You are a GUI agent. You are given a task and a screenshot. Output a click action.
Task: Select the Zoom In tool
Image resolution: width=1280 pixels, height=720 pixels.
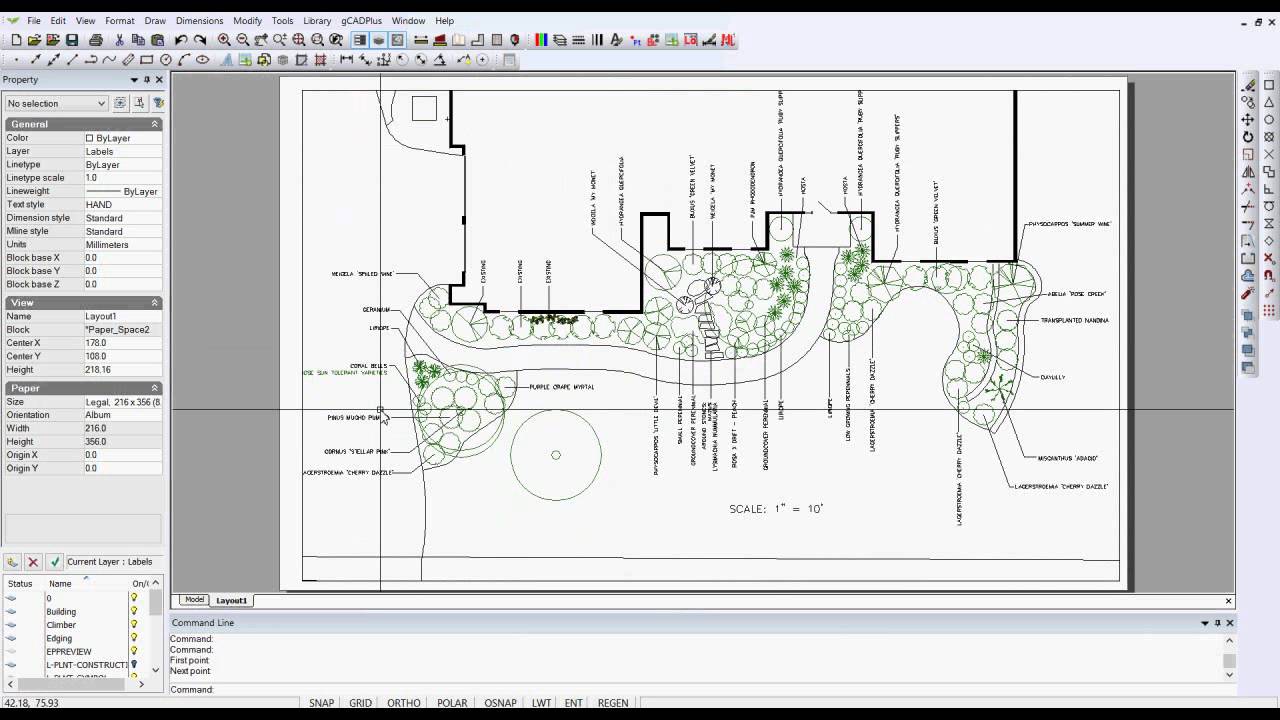click(224, 40)
